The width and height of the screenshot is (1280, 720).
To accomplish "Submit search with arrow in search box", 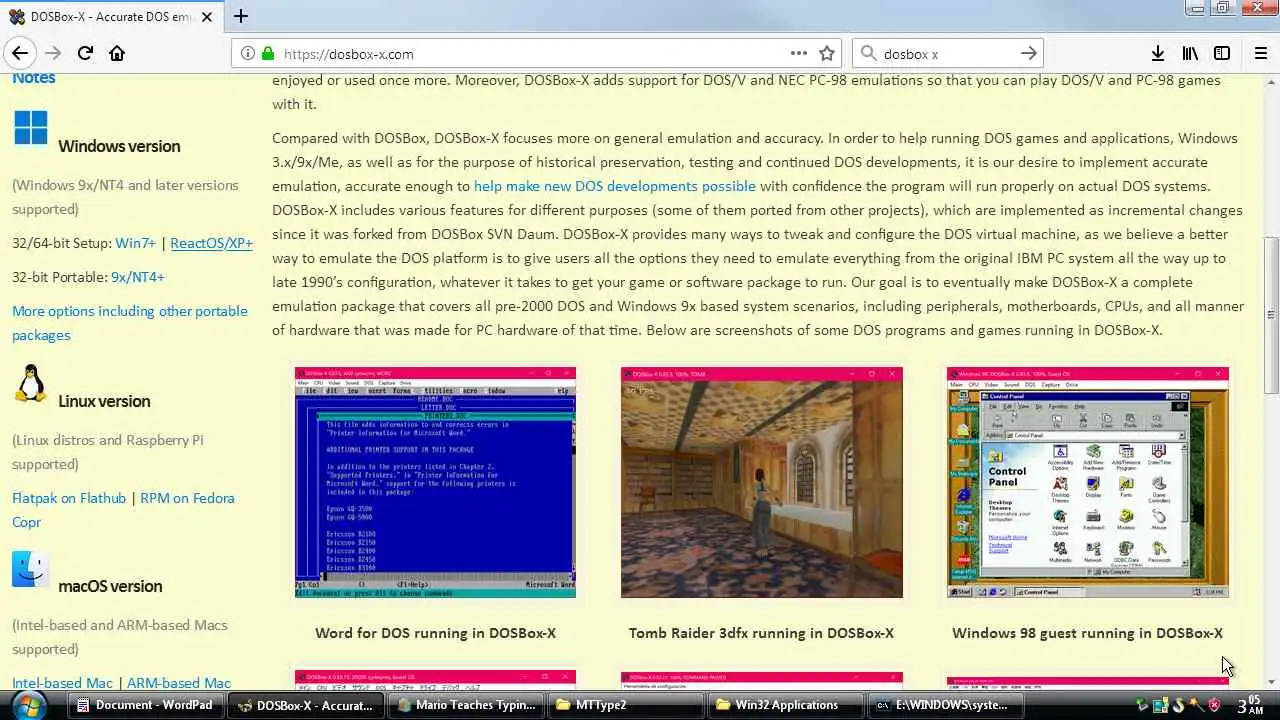I will click(1028, 53).
